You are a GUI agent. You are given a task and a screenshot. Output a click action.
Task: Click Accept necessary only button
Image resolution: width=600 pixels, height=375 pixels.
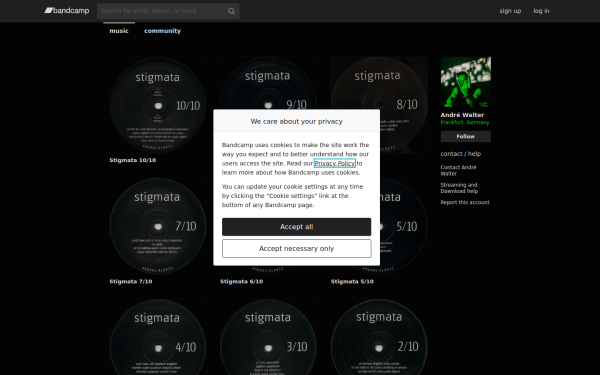(x=297, y=249)
